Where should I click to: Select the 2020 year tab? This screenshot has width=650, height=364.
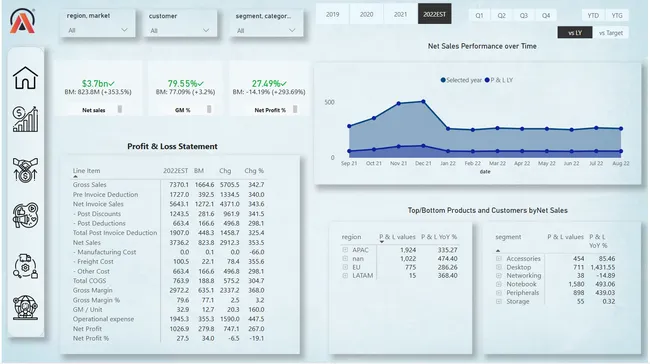(366, 14)
